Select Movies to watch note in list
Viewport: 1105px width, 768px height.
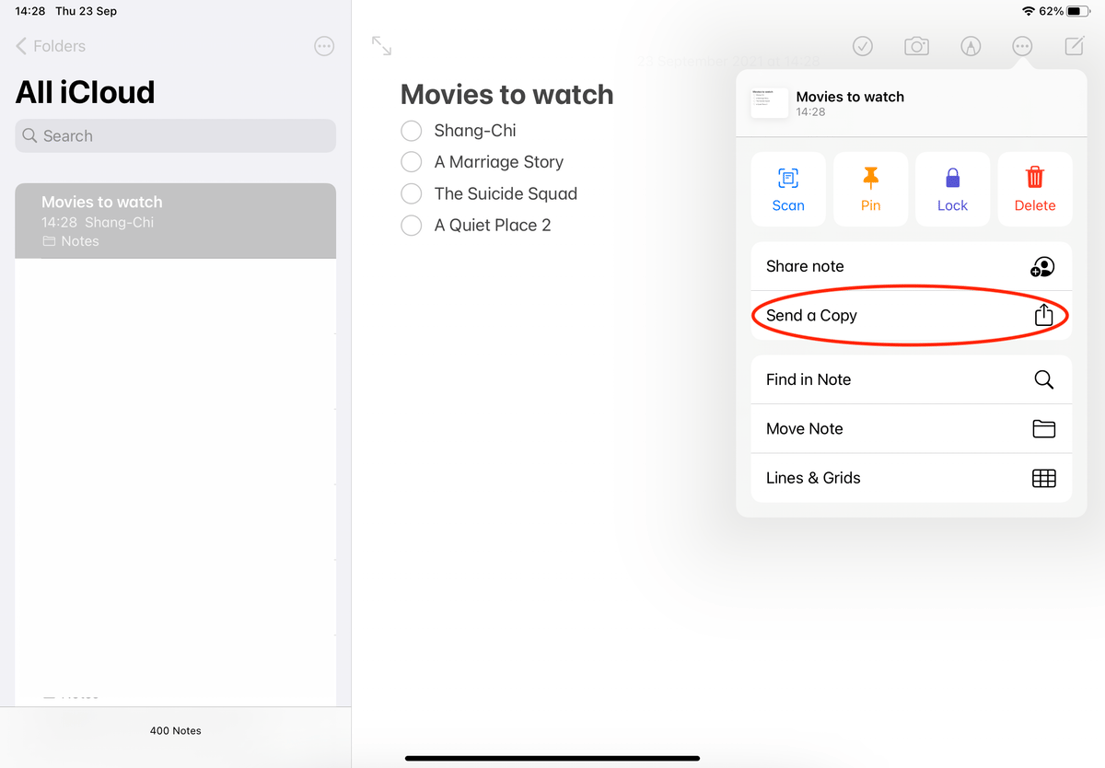(x=175, y=221)
